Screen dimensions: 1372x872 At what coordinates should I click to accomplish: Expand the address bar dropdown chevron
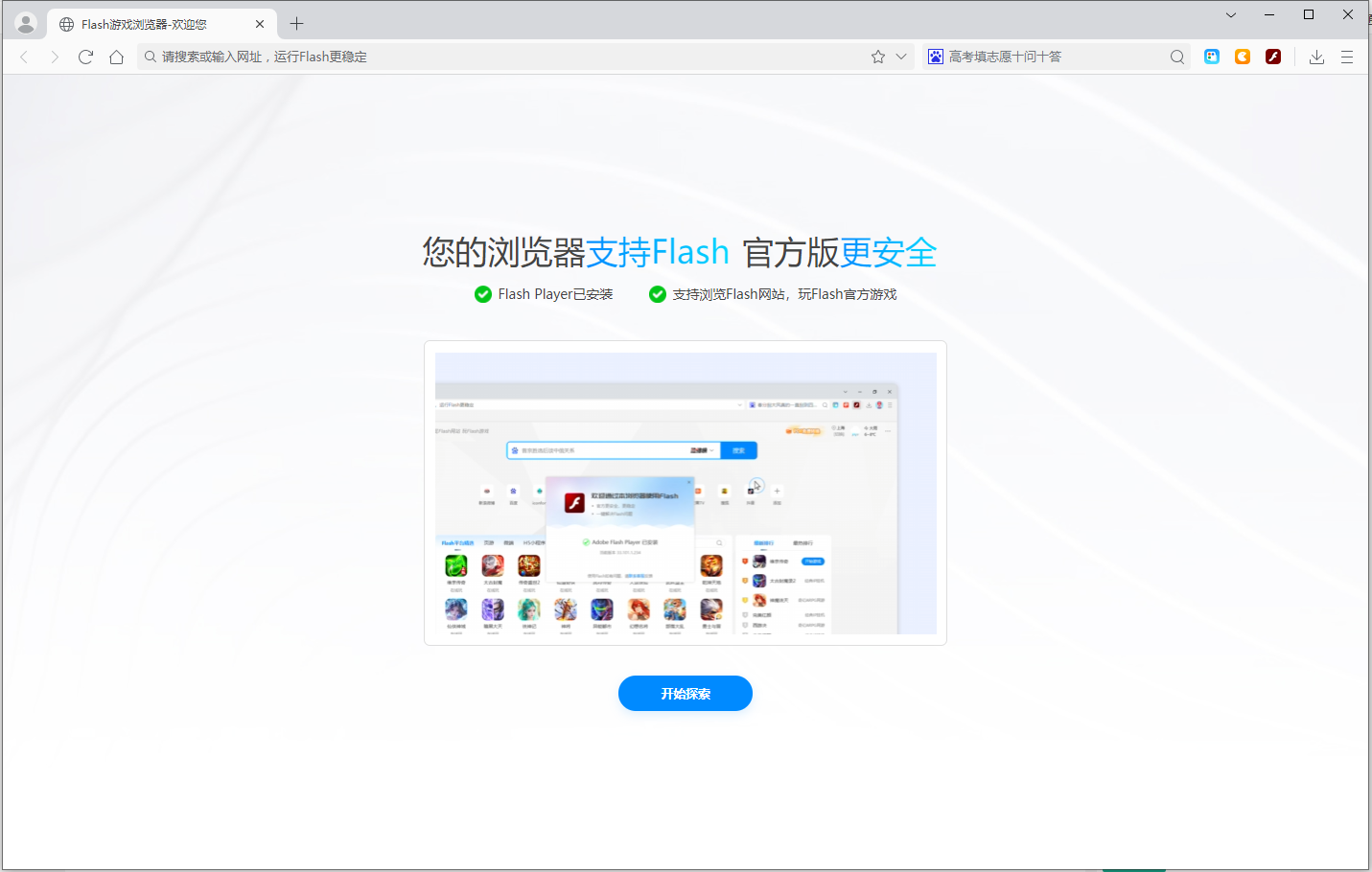901,57
